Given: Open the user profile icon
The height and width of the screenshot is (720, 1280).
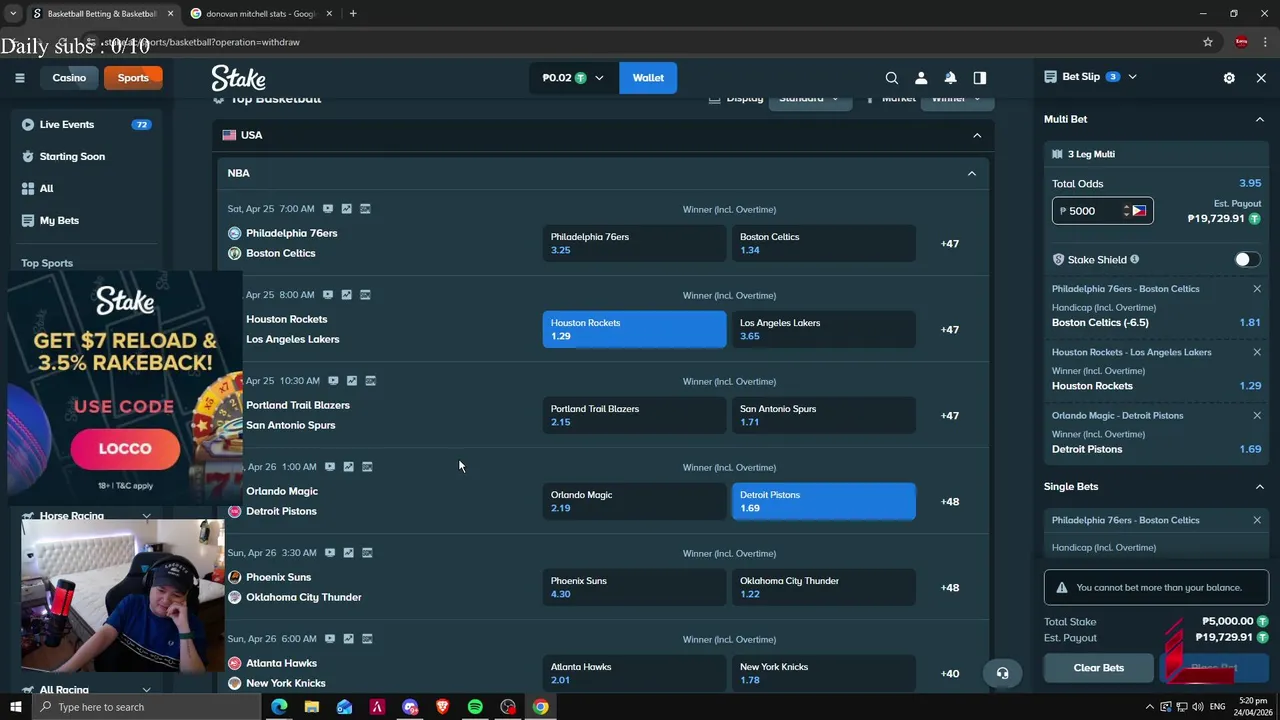Looking at the screenshot, I should coord(921,78).
